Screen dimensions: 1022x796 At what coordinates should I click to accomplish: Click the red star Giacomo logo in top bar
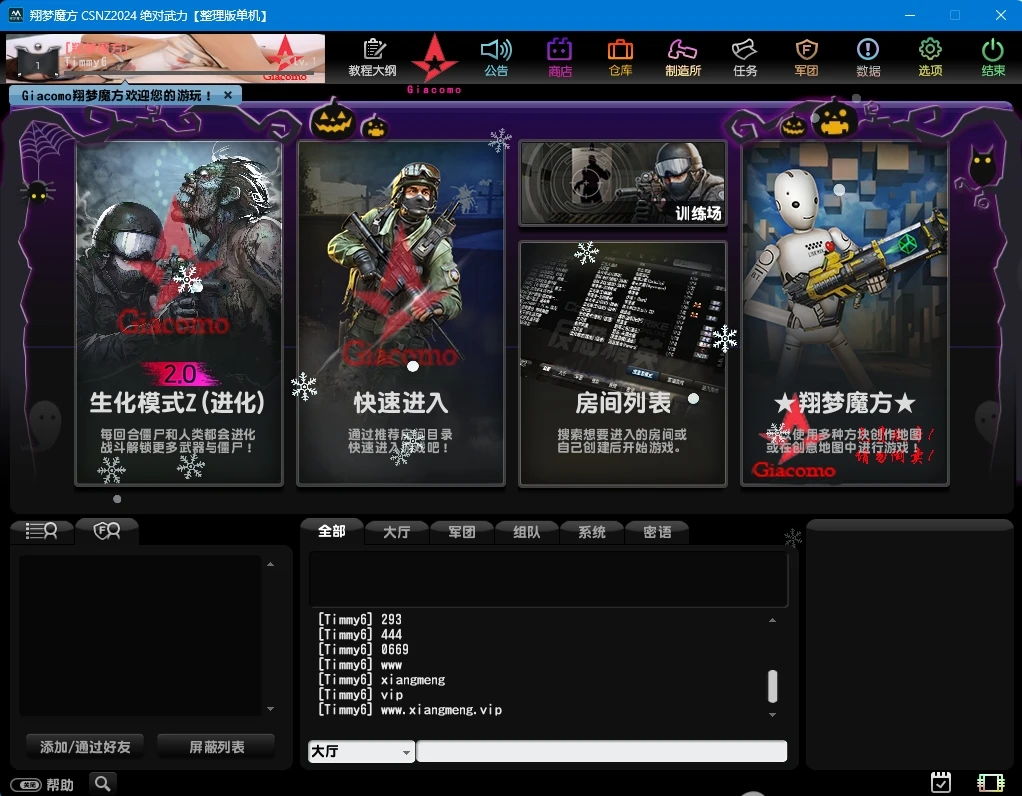(434, 63)
